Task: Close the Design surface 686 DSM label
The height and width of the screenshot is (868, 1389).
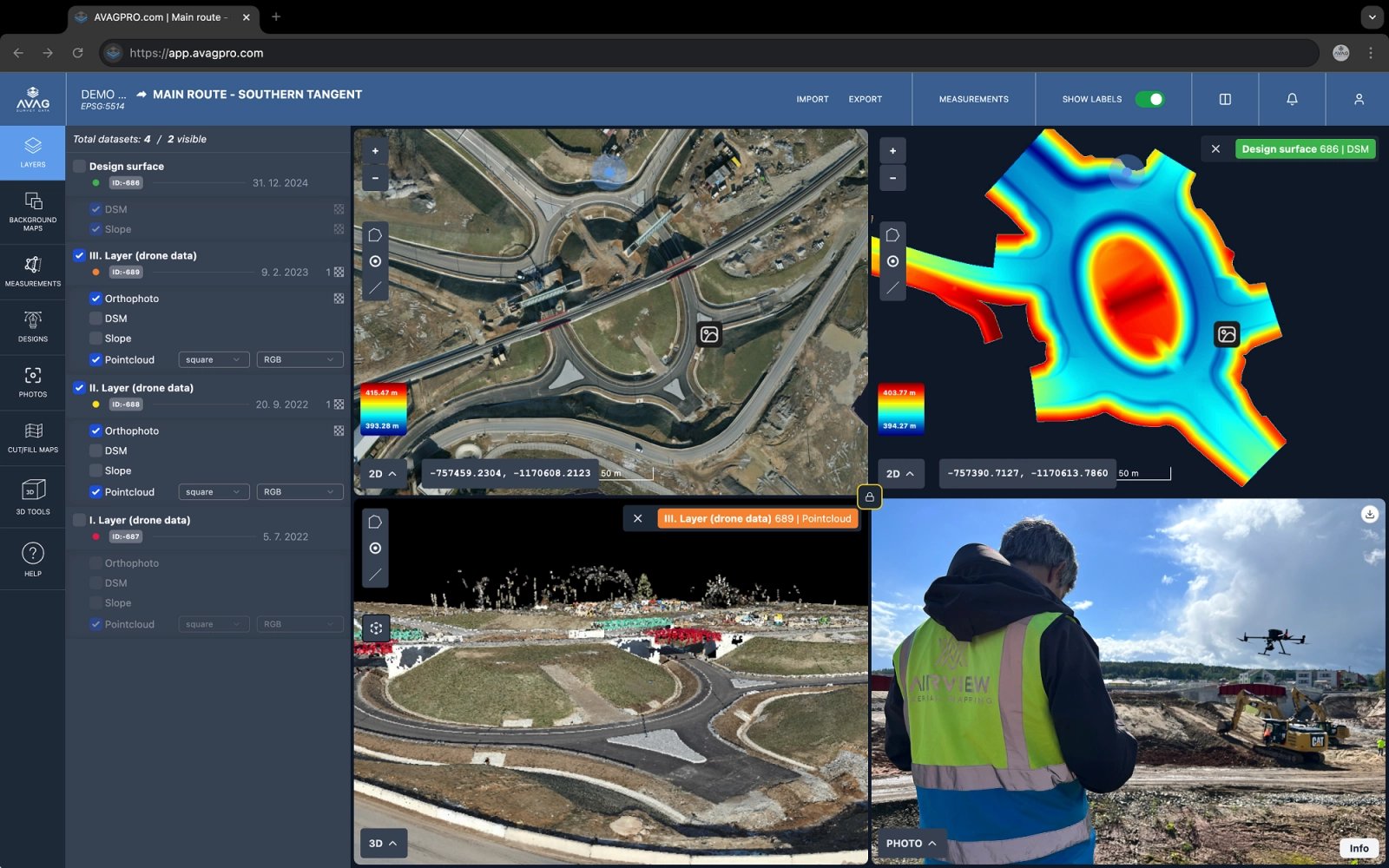Action: point(1215,149)
